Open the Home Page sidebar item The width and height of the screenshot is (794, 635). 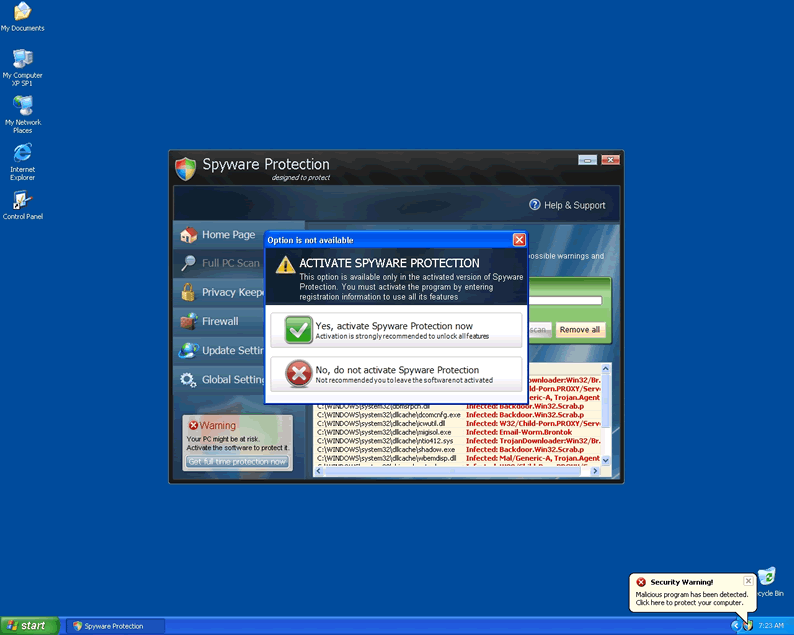[228, 235]
